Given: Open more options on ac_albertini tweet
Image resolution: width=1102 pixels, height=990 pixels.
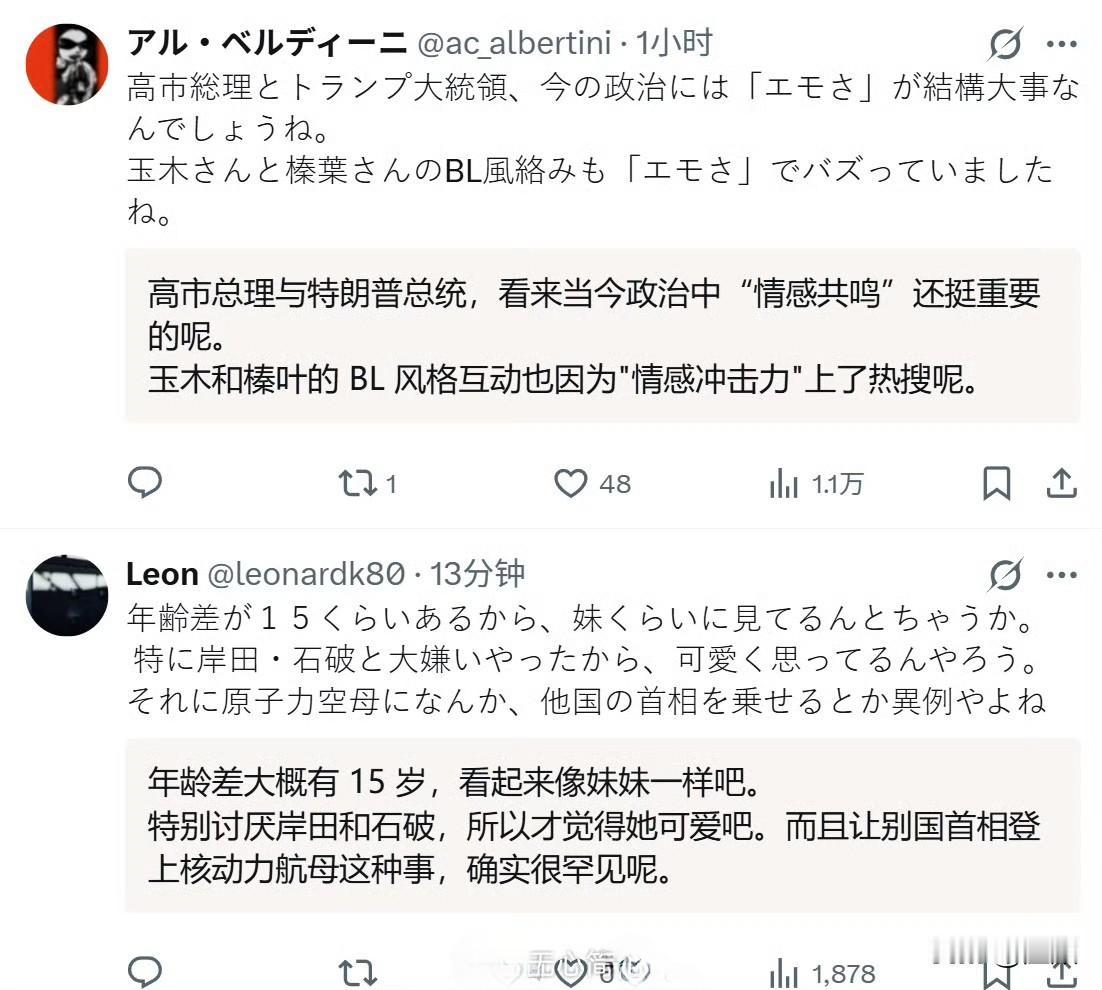Looking at the screenshot, I should click(x=1061, y=44).
